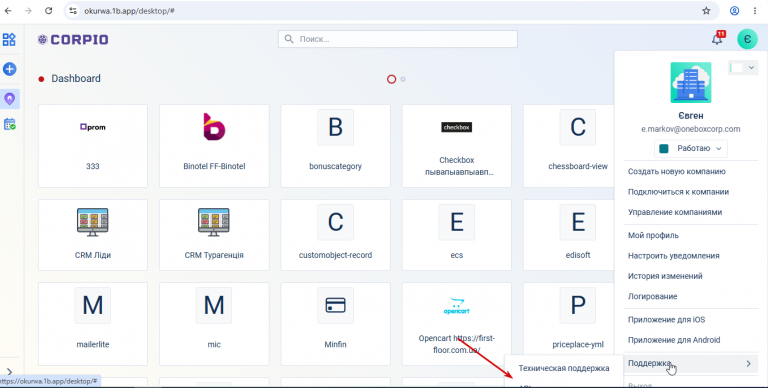Click the blue plus create button
Viewport: 768px width, 388px height.
(9, 69)
